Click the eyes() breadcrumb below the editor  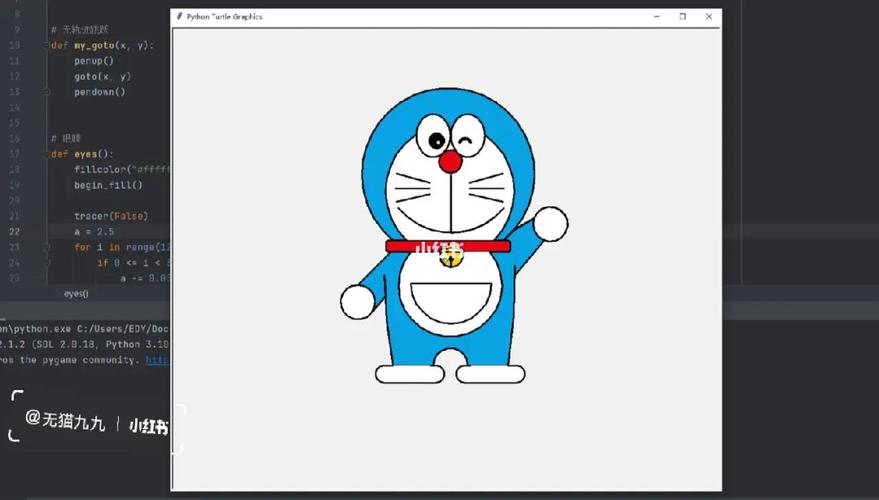pyautogui.click(x=76, y=294)
